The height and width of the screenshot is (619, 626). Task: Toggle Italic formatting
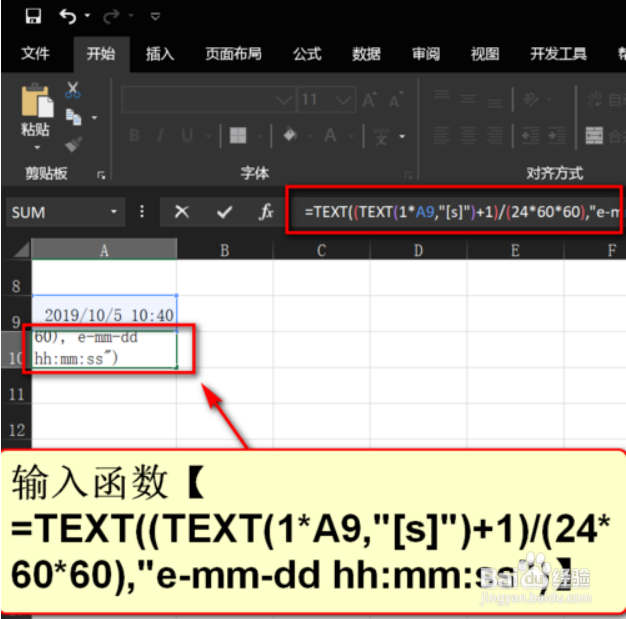click(160, 135)
